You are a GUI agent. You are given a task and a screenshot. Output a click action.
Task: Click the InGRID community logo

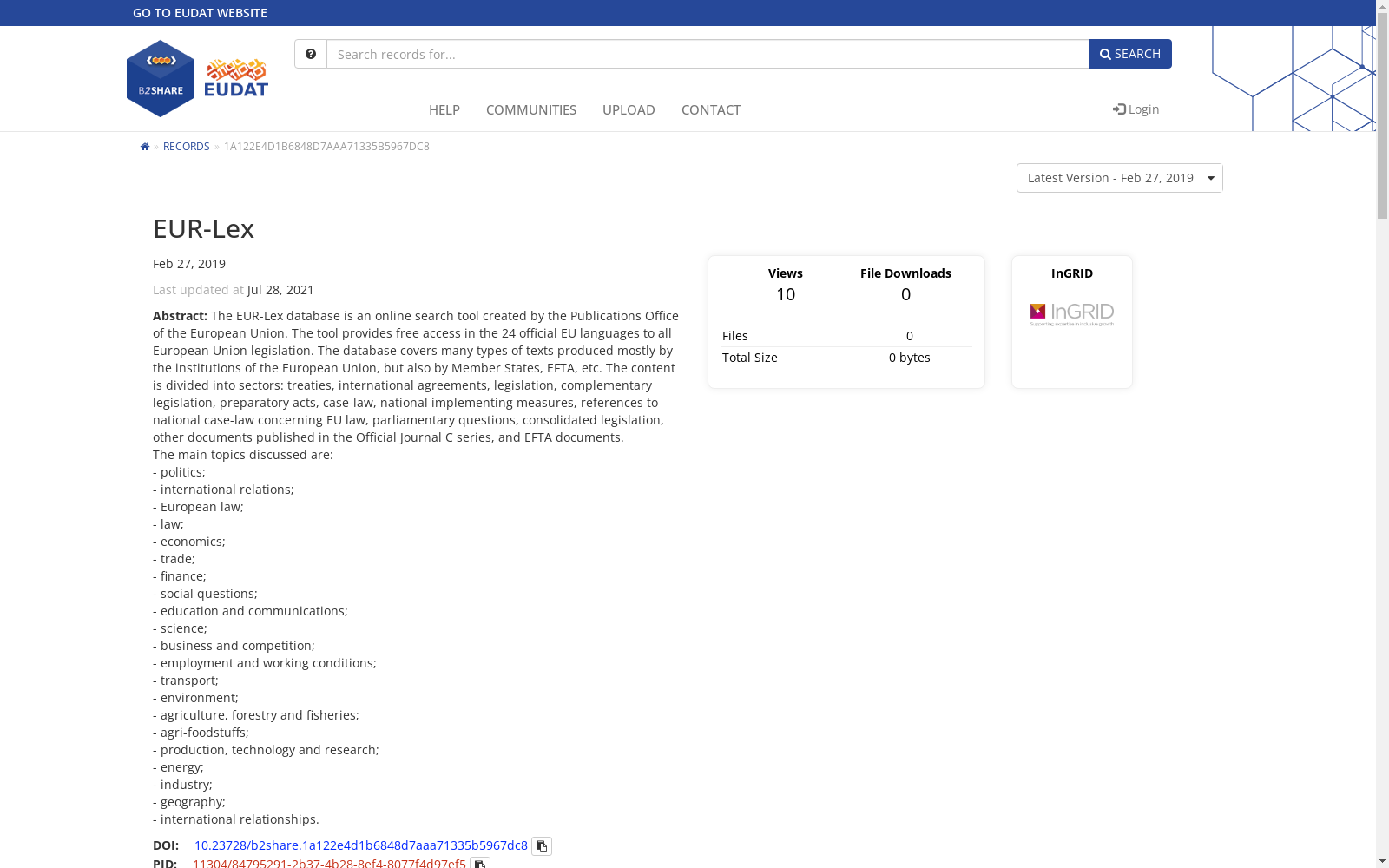[1072, 314]
